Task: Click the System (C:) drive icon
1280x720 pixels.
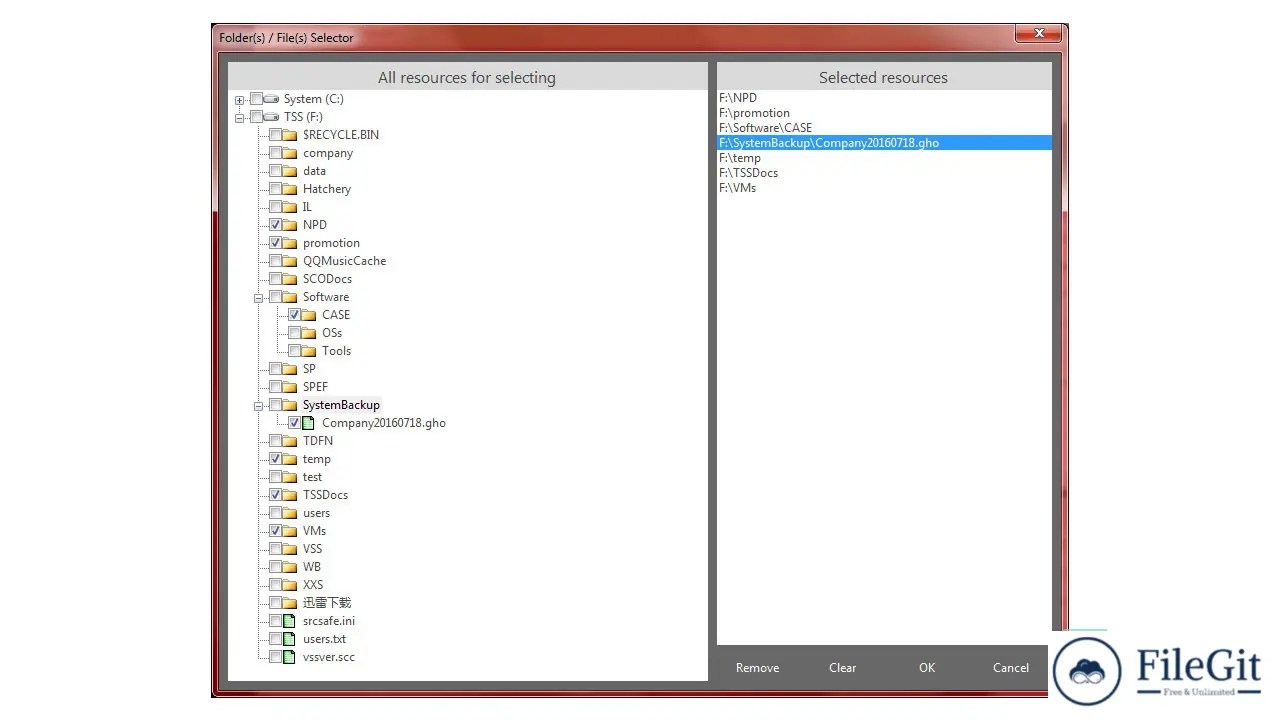Action: (271, 99)
